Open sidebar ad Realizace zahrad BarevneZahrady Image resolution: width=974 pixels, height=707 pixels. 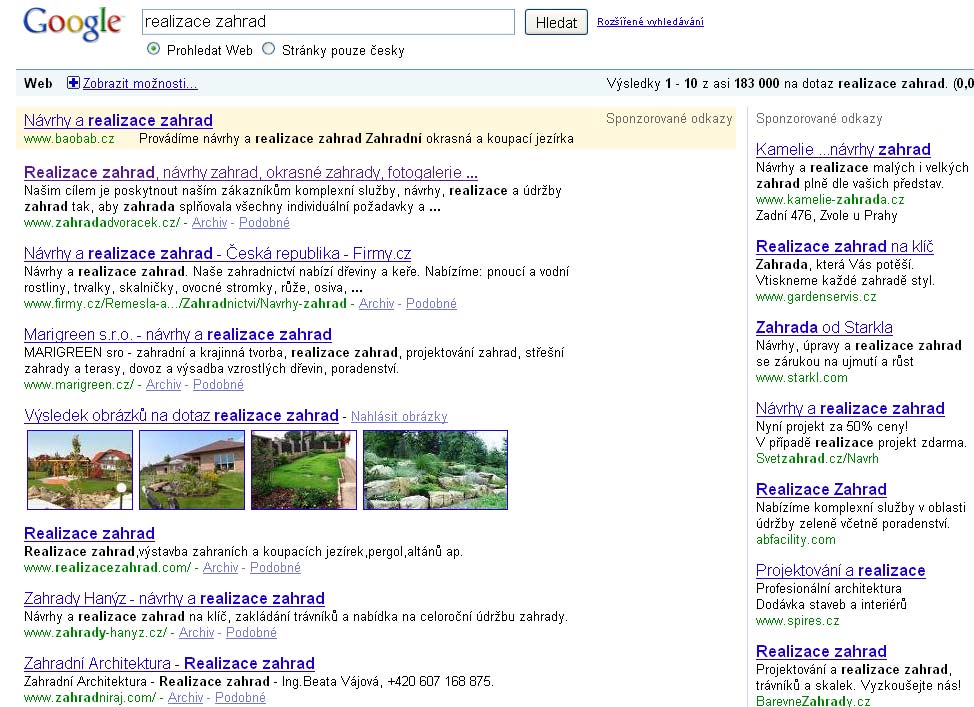[821, 652]
